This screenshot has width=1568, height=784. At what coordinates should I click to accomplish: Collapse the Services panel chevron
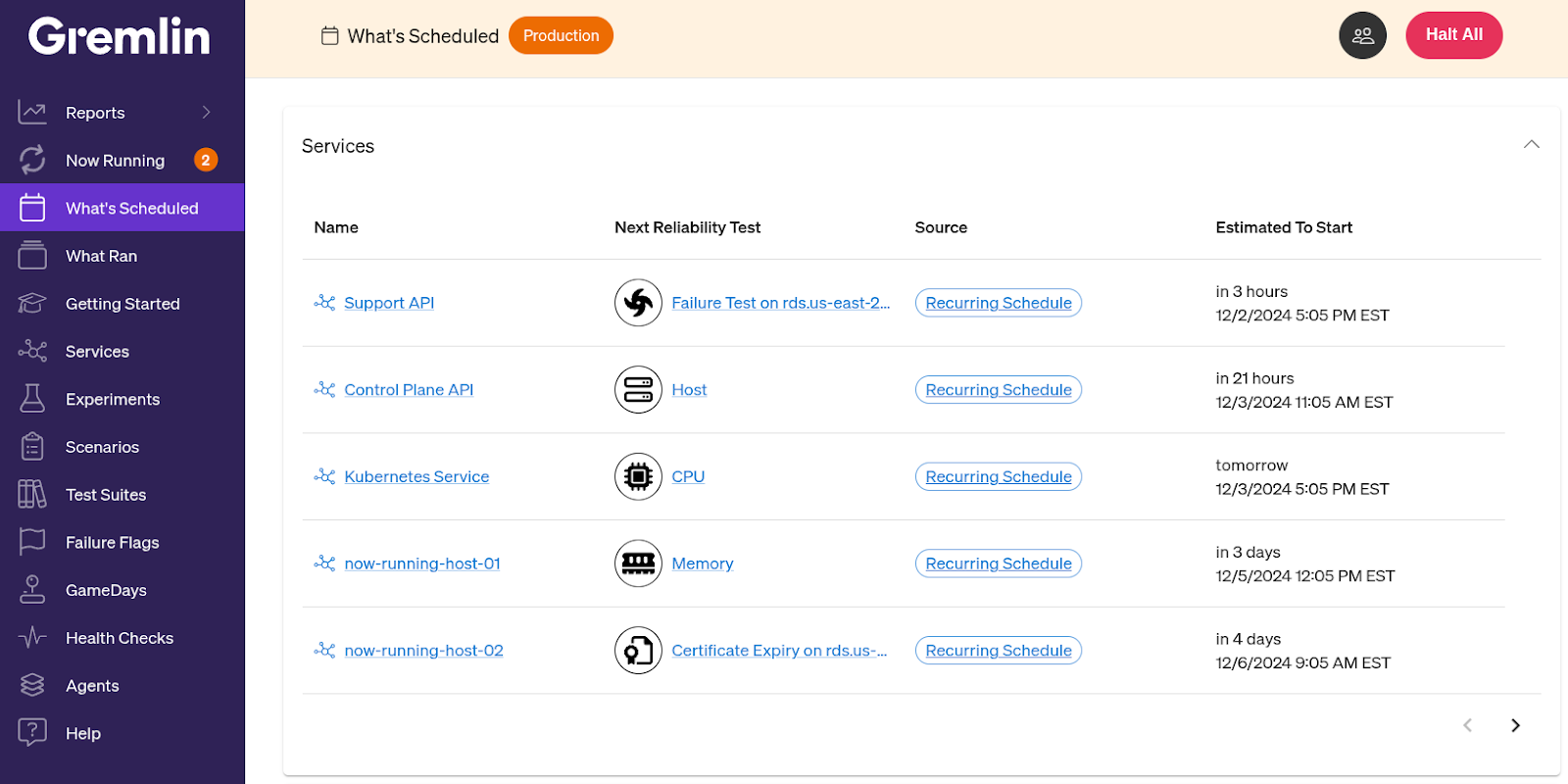[x=1532, y=145]
